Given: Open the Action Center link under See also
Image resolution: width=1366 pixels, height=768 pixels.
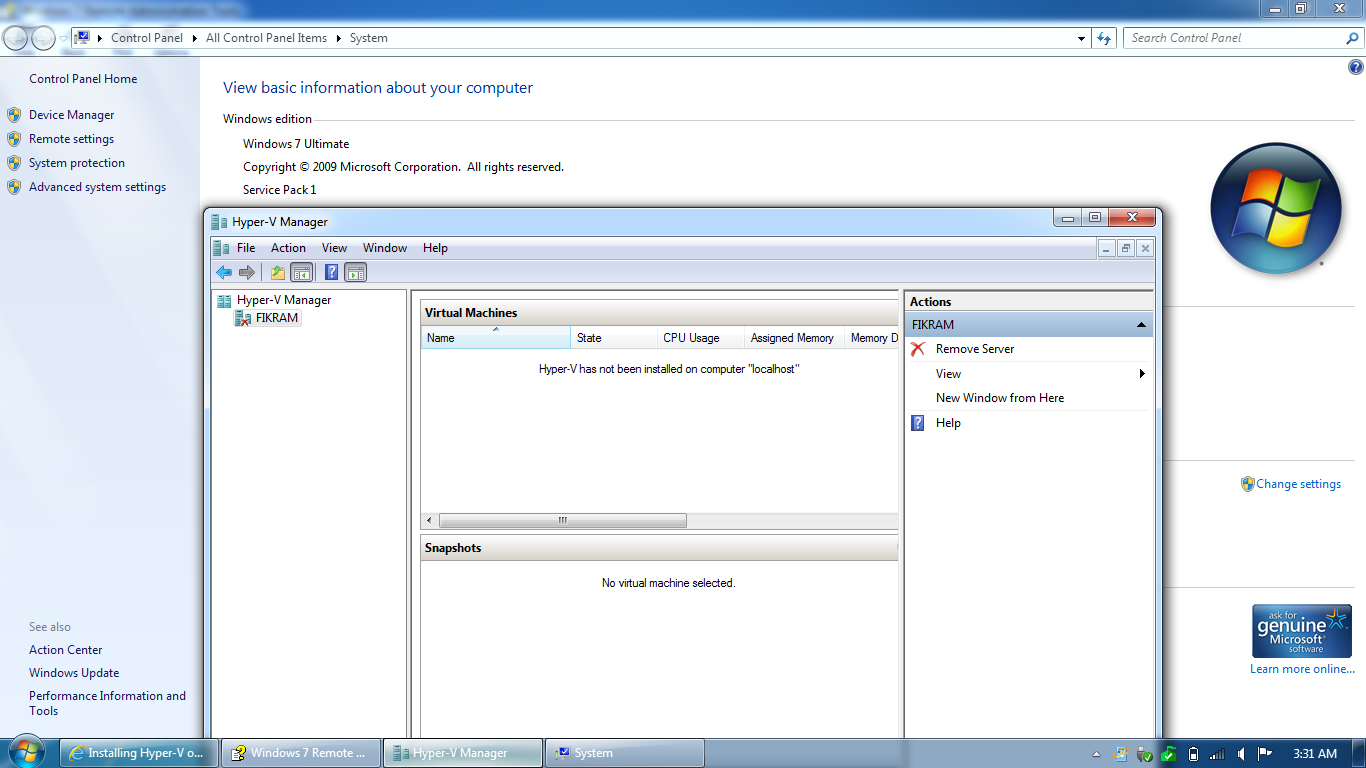Looking at the screenshot, I should point(66,650).
